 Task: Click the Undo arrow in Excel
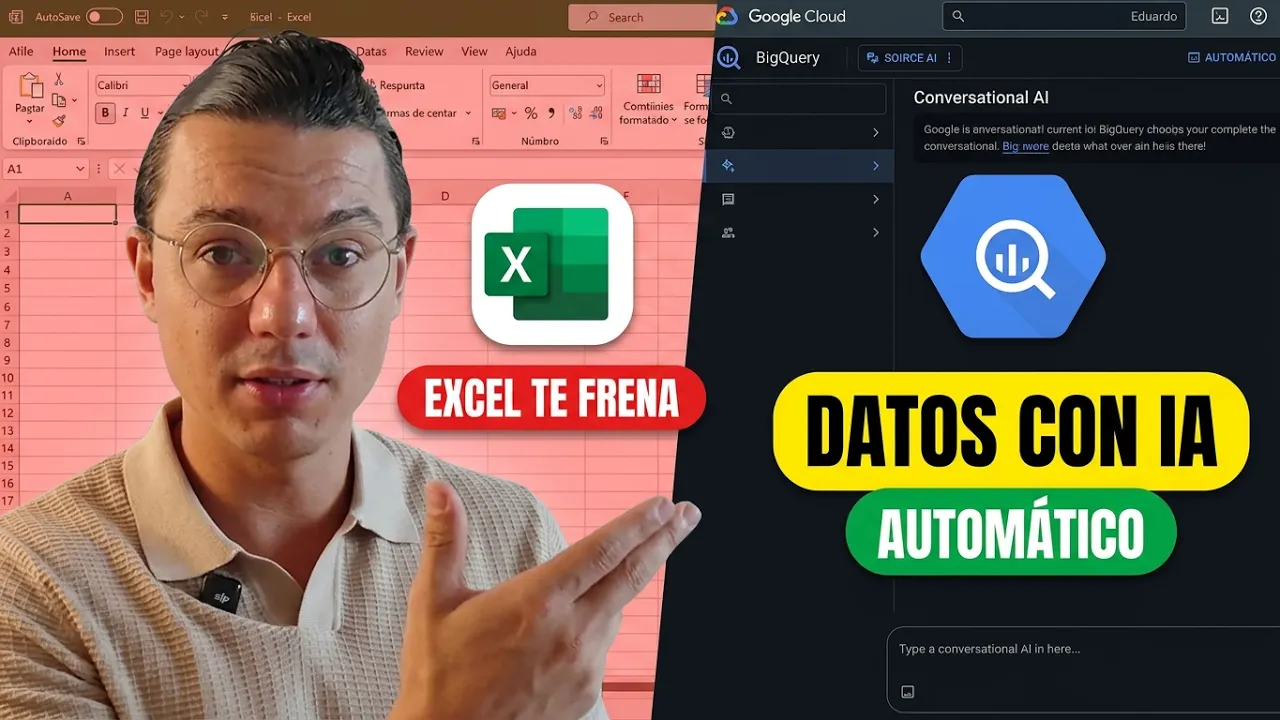[167, 17]
